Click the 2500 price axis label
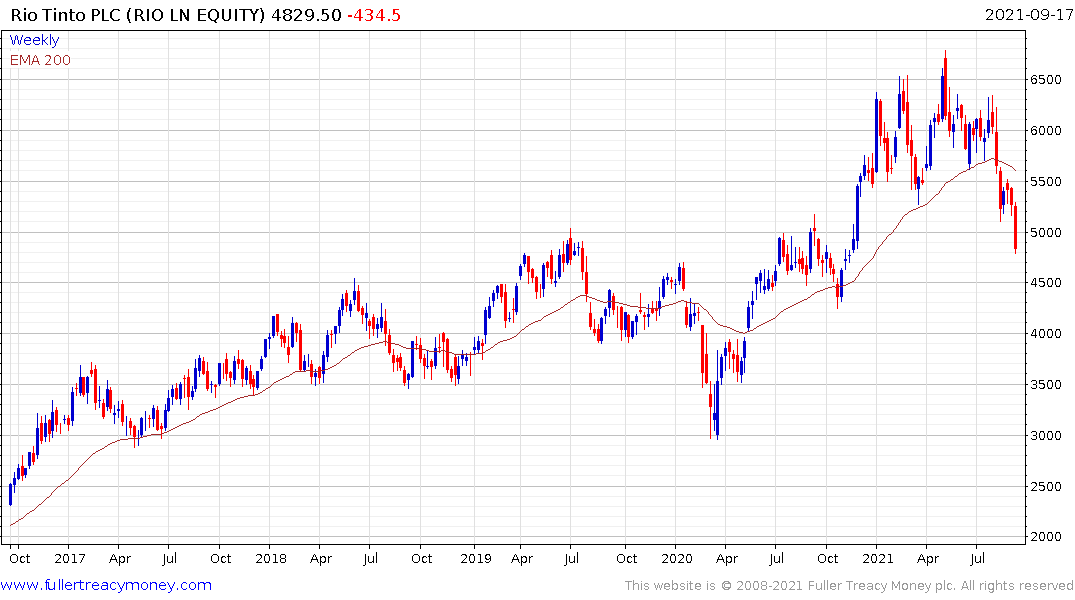This screenshot has height=600, width=1075. tap(1046, 487)
